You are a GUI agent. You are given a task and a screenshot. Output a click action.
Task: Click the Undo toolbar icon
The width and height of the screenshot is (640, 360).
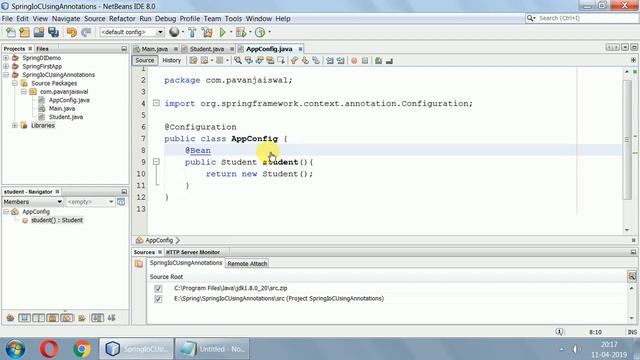tap(71, 32)
